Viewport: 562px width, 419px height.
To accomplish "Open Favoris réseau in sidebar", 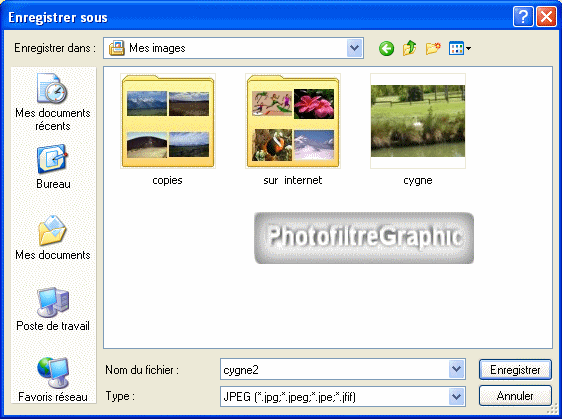I will tap(53, 379).
